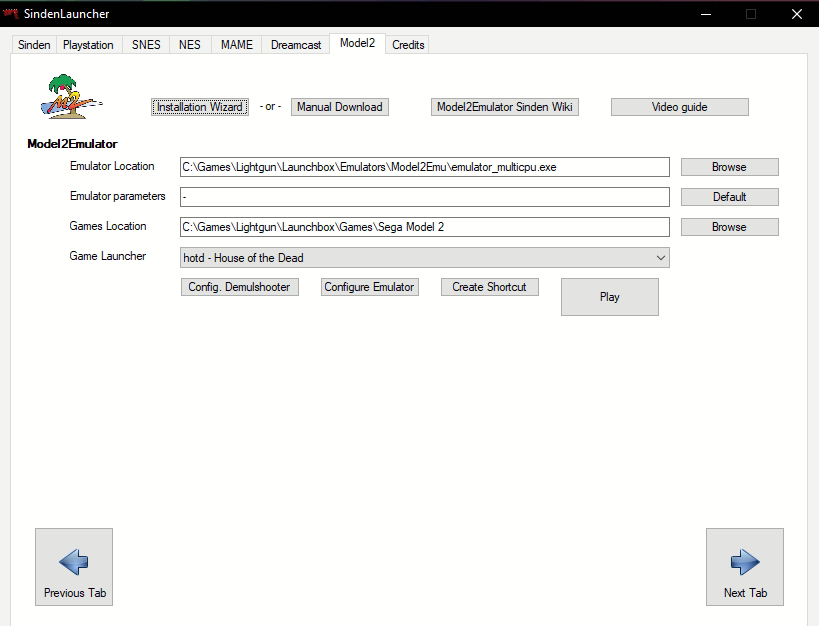Click into the Games Location text field
The image size is (819, 626).
425,227
